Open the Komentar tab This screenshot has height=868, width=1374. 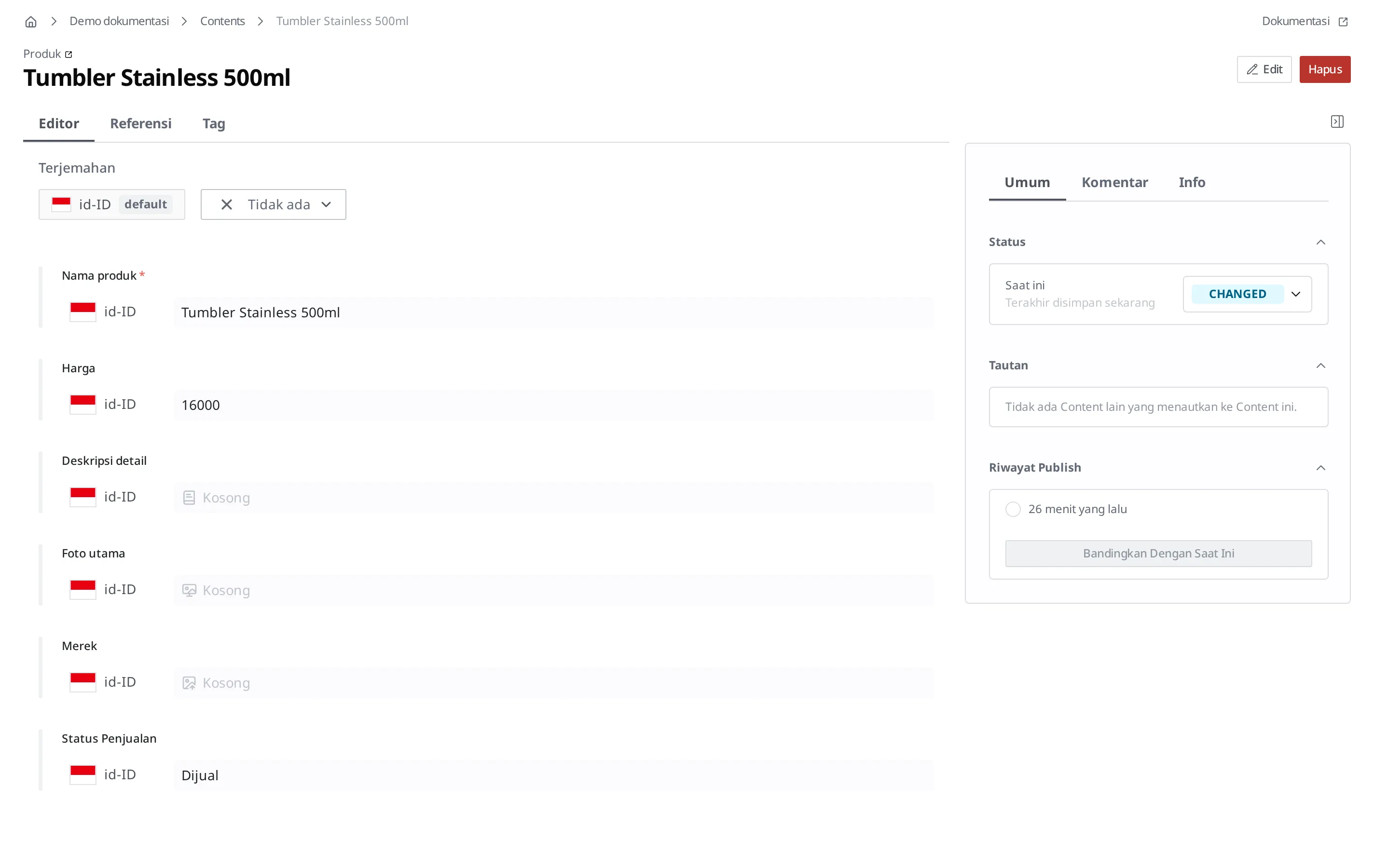[1114, 182]
